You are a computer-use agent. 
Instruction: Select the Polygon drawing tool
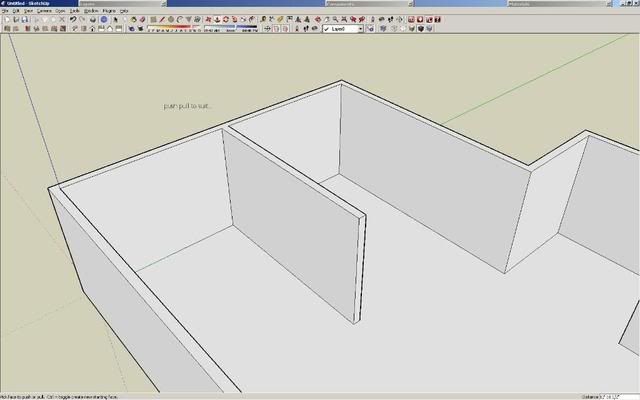pyautogui.click(x=189, y=20)
